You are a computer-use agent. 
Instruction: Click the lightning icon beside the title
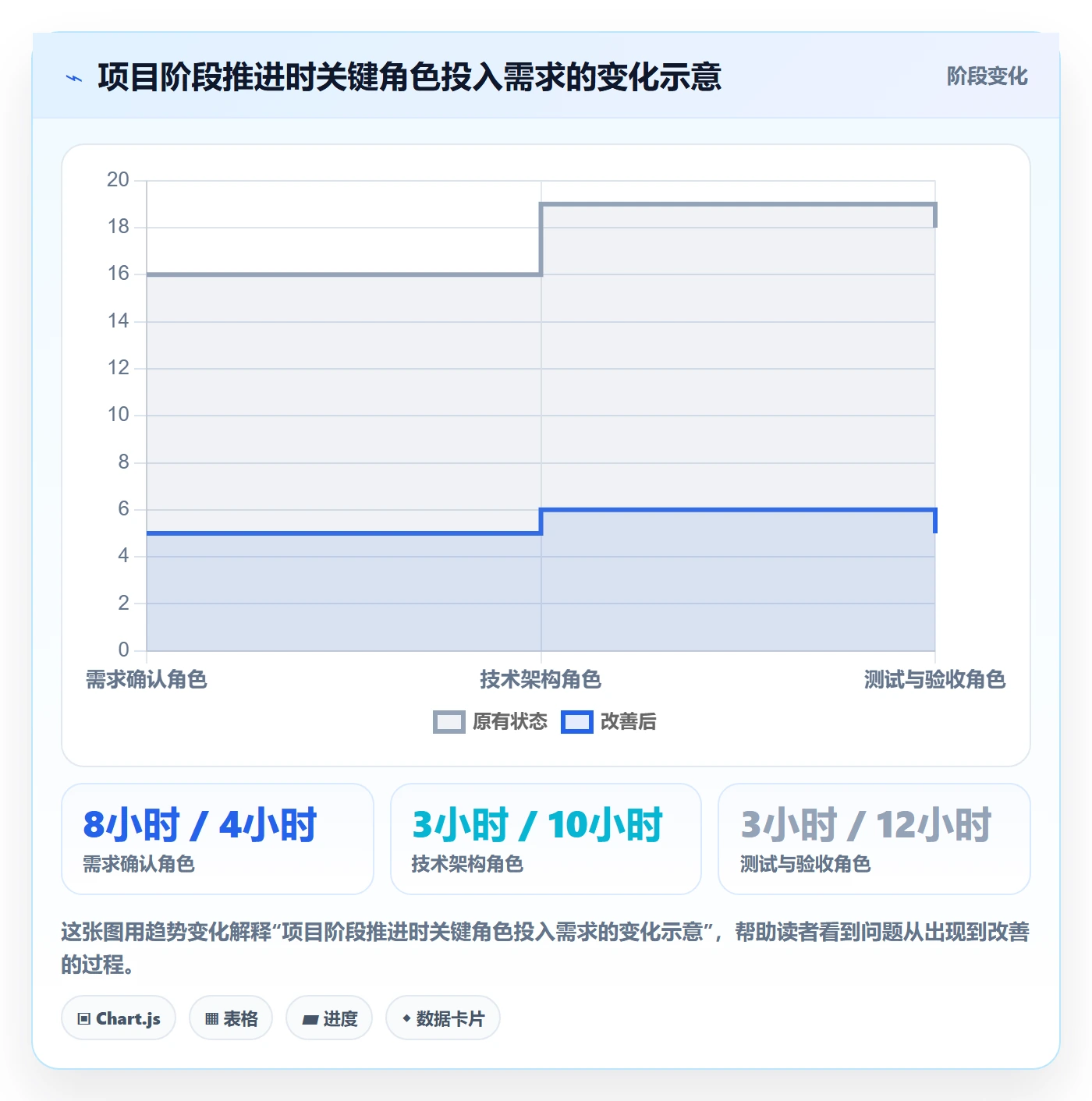[x=74, y=78]
